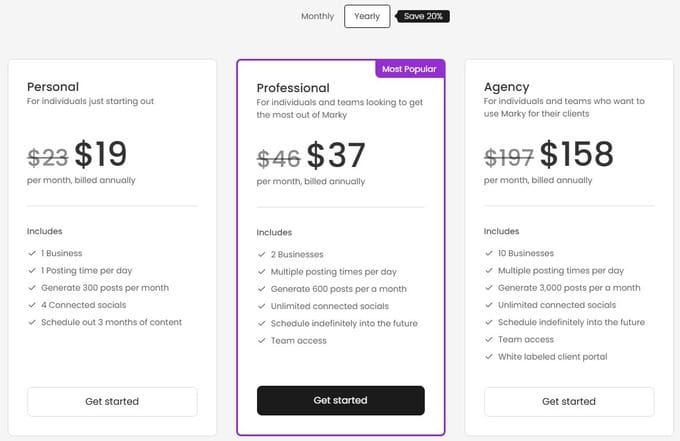Click Get started for Personal plan
Viewport: 680px width, 441px height.
tap(112, 401)
